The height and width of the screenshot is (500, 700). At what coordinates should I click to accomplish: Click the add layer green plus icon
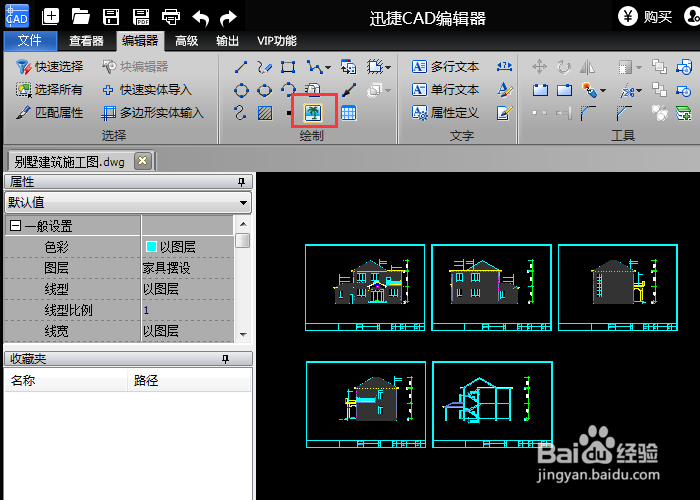click(x=683, y=113)
